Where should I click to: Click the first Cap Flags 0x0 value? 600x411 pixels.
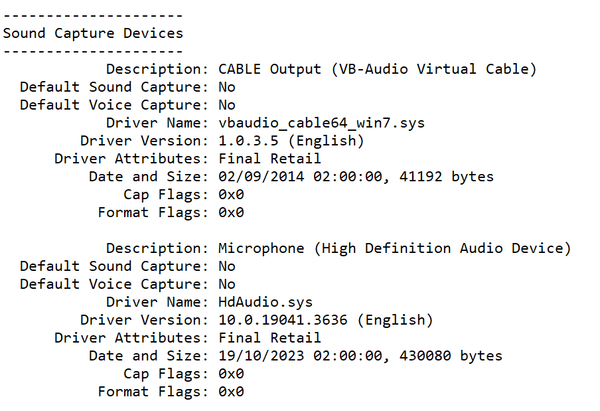pos(231,195)
